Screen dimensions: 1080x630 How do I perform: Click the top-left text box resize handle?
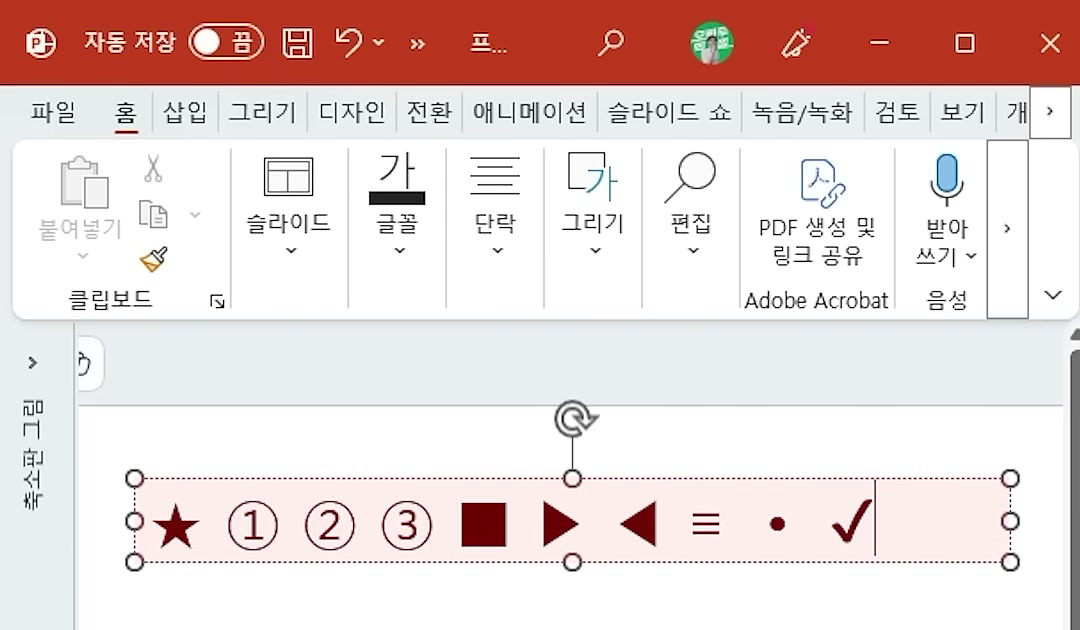tap(135, 479)
